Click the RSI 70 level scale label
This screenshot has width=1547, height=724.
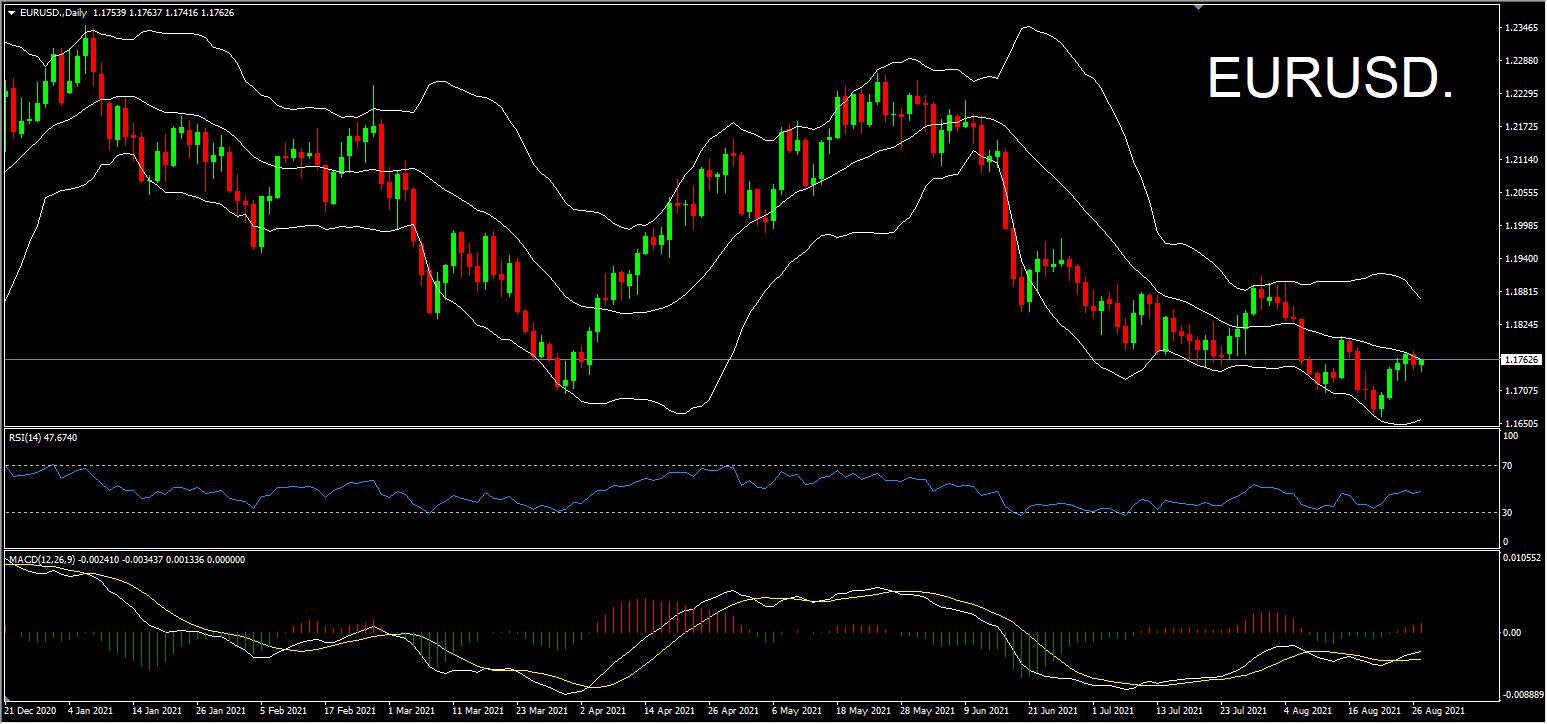point(1506,466)
